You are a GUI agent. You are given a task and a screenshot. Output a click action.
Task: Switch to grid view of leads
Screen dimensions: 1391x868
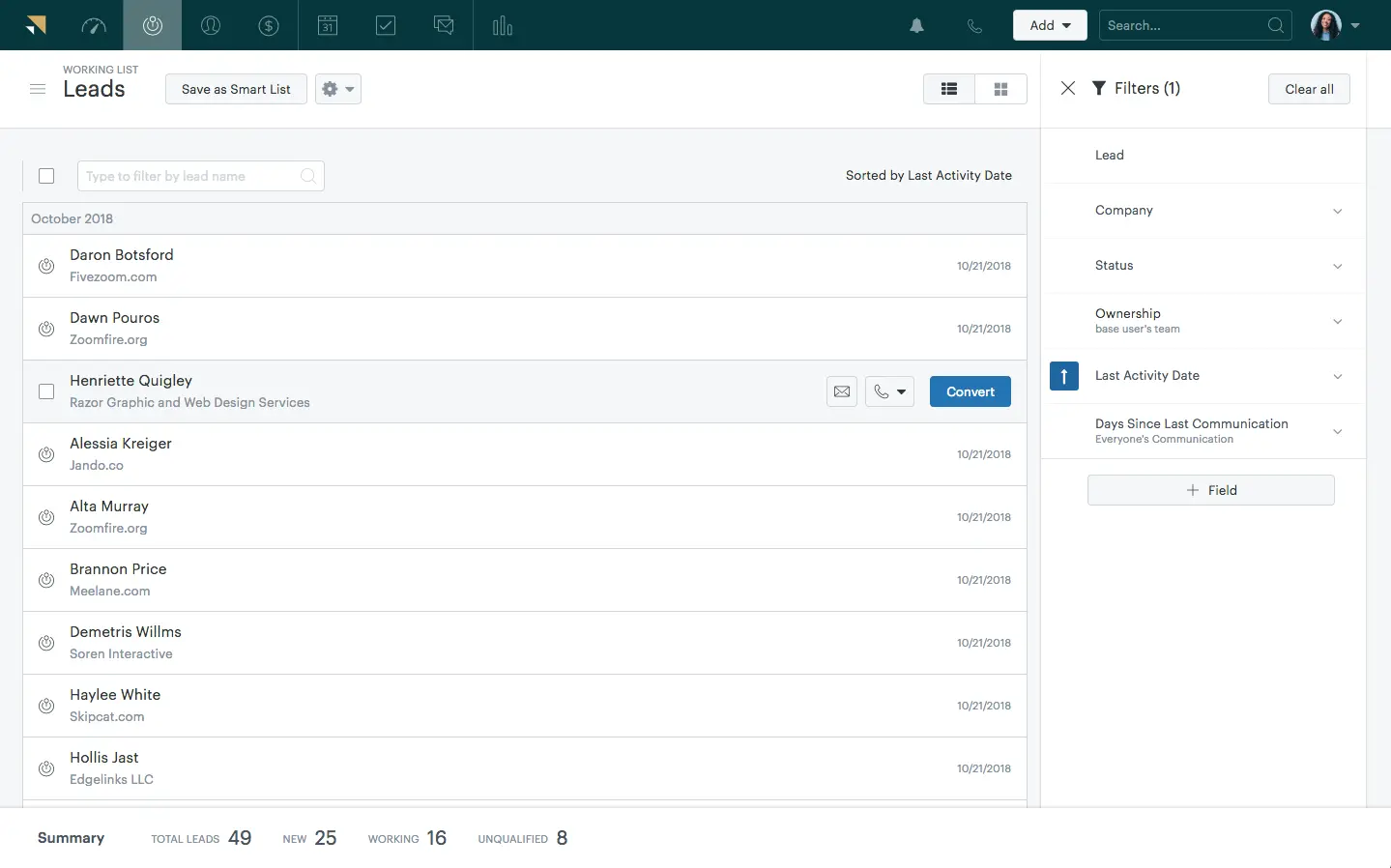pos(1000,88)
